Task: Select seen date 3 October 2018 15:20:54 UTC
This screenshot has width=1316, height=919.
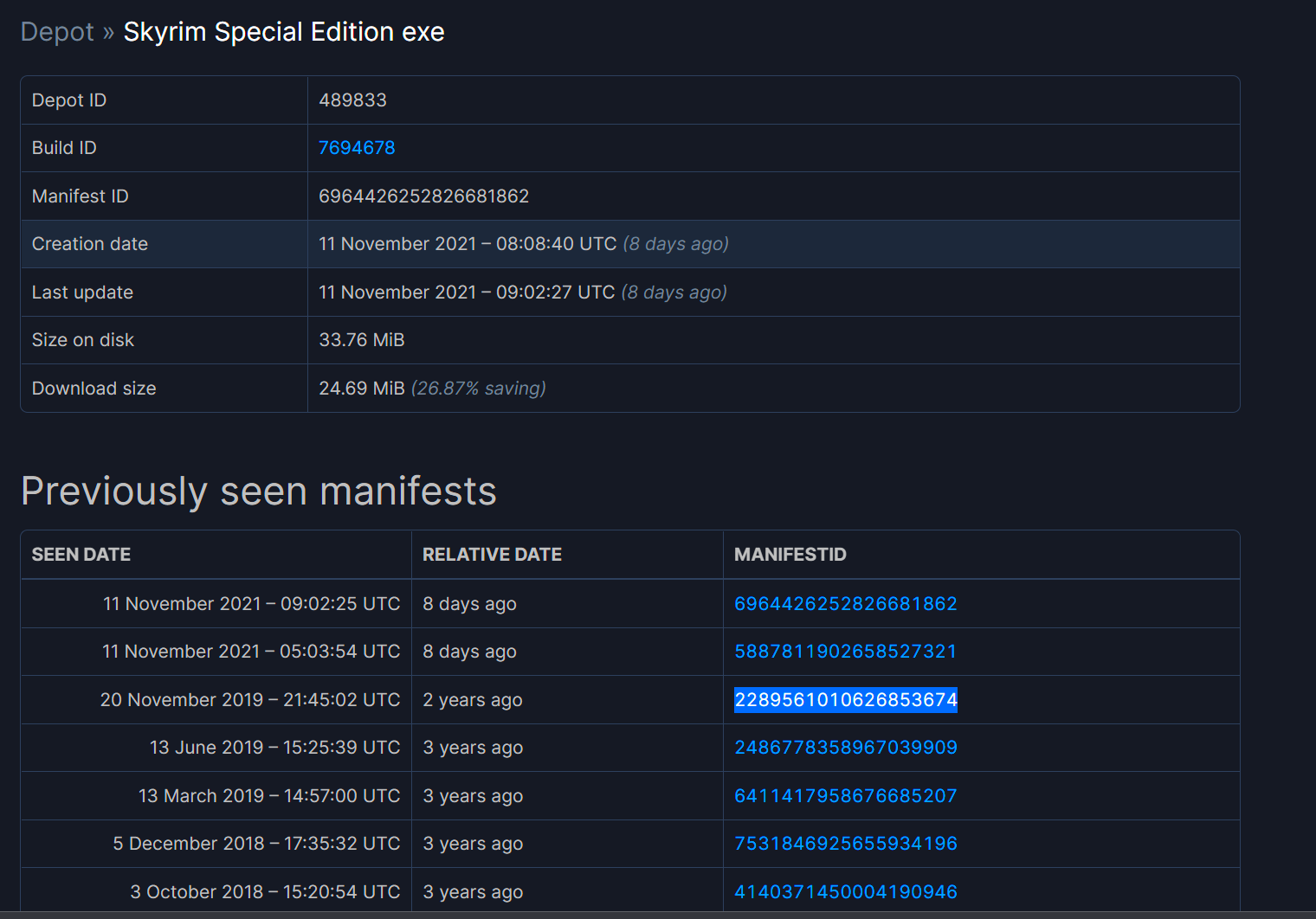Action: click(265, 892)
